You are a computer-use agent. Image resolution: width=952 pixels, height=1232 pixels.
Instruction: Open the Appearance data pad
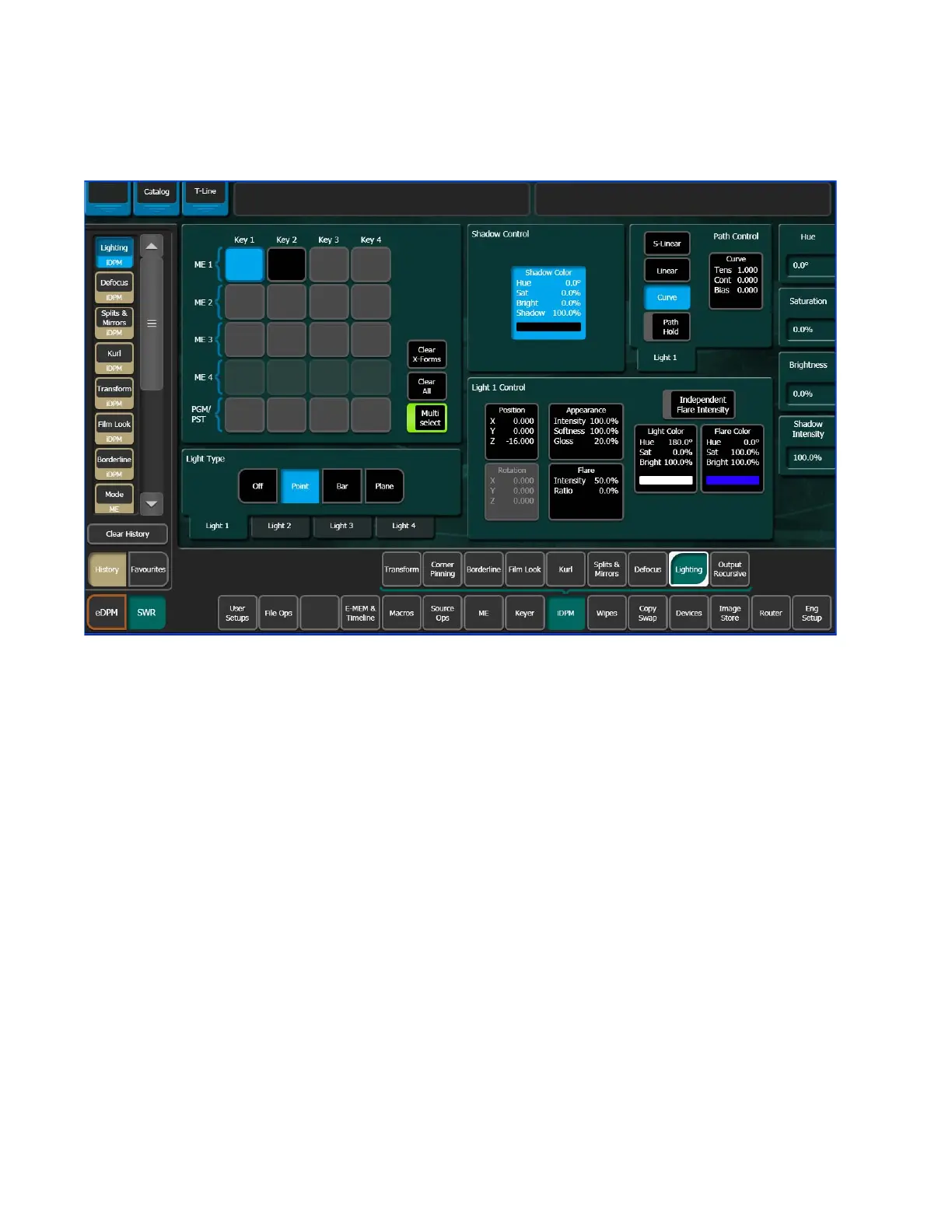click(x=586, y=432)
